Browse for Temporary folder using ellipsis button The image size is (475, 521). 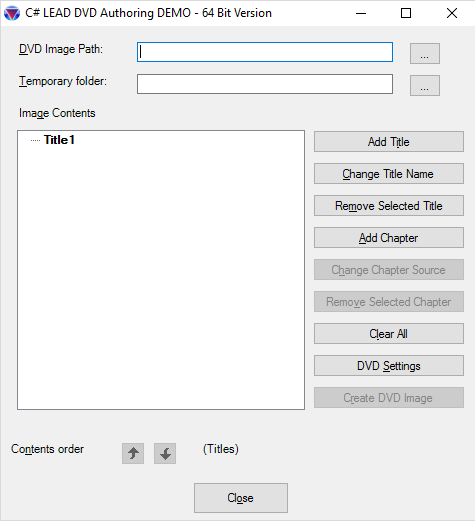(x=425, y=85)
